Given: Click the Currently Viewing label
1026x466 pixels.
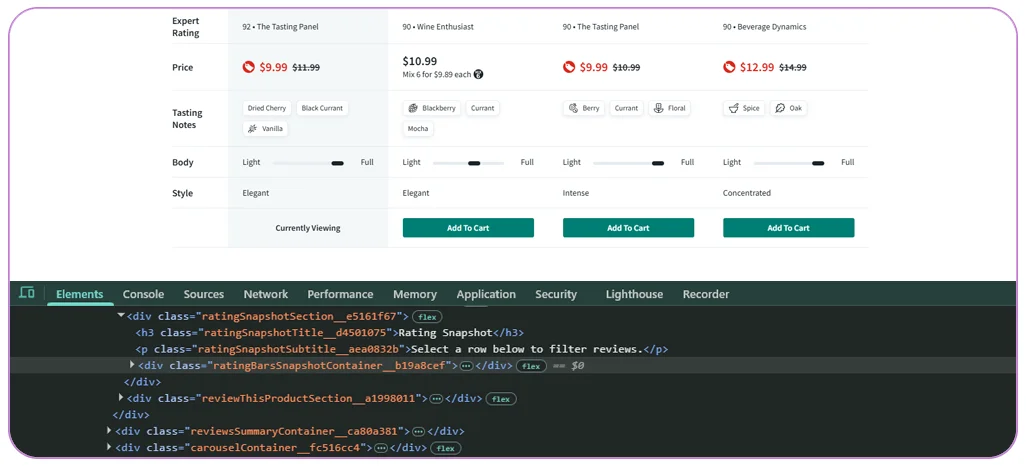Looking at the screenshot, I should (x=308, y=228).
